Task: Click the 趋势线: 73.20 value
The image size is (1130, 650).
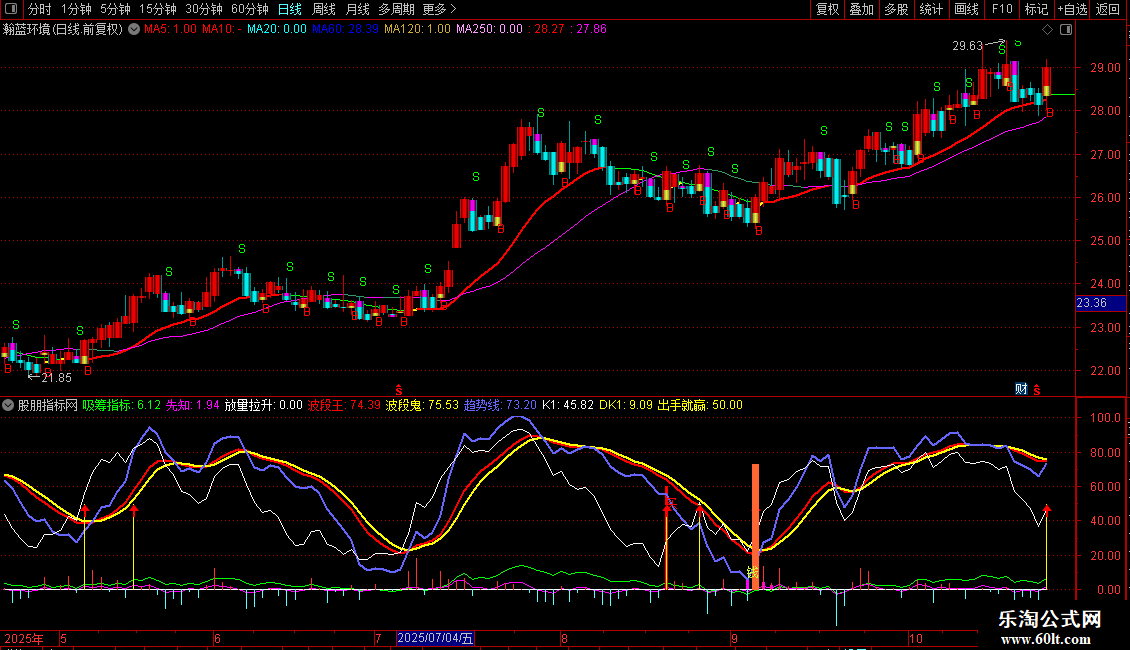Action: (x=500, y=405)
